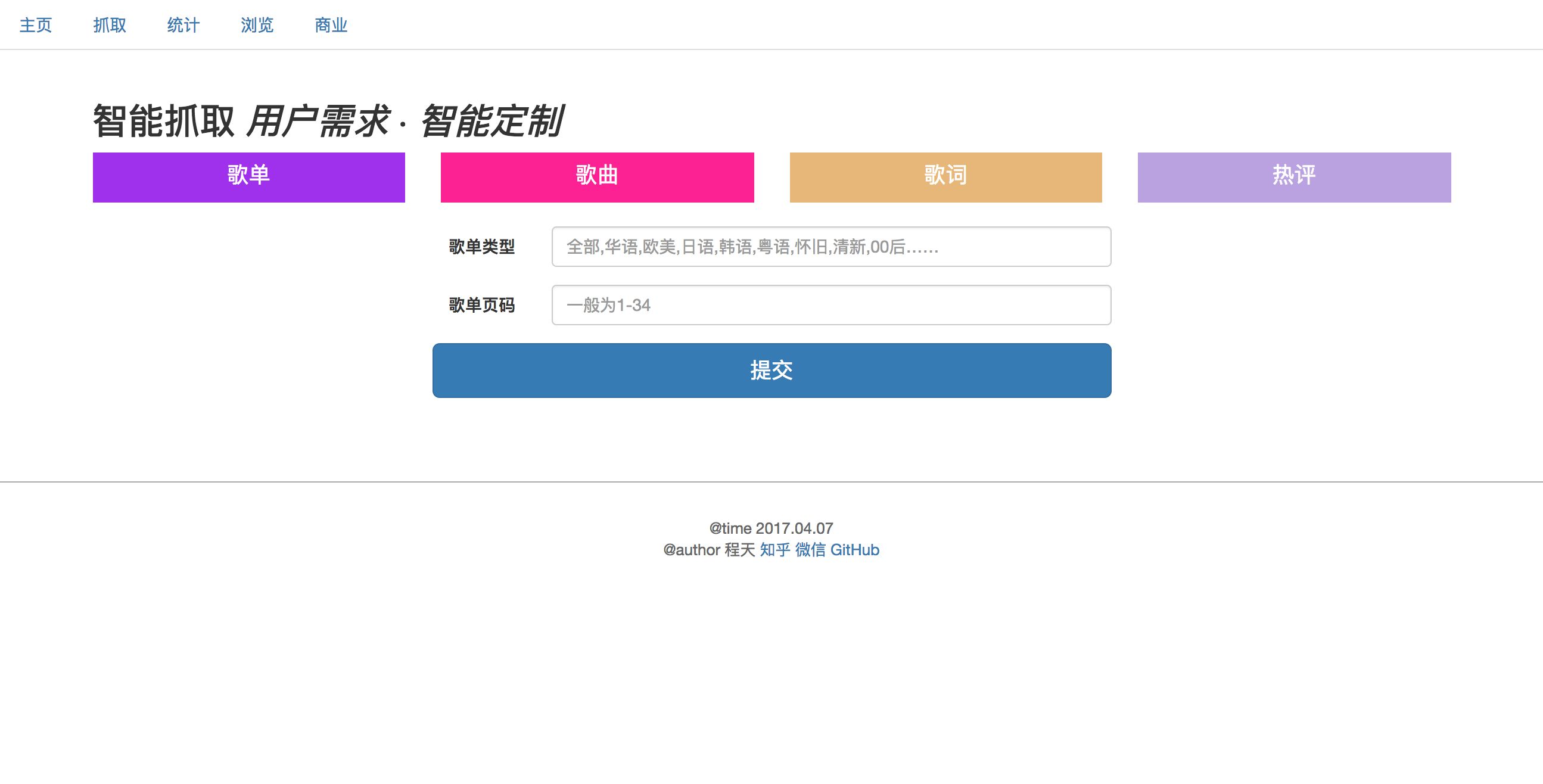
Task: Open the 微信 footer link
Action: [810, 550]
